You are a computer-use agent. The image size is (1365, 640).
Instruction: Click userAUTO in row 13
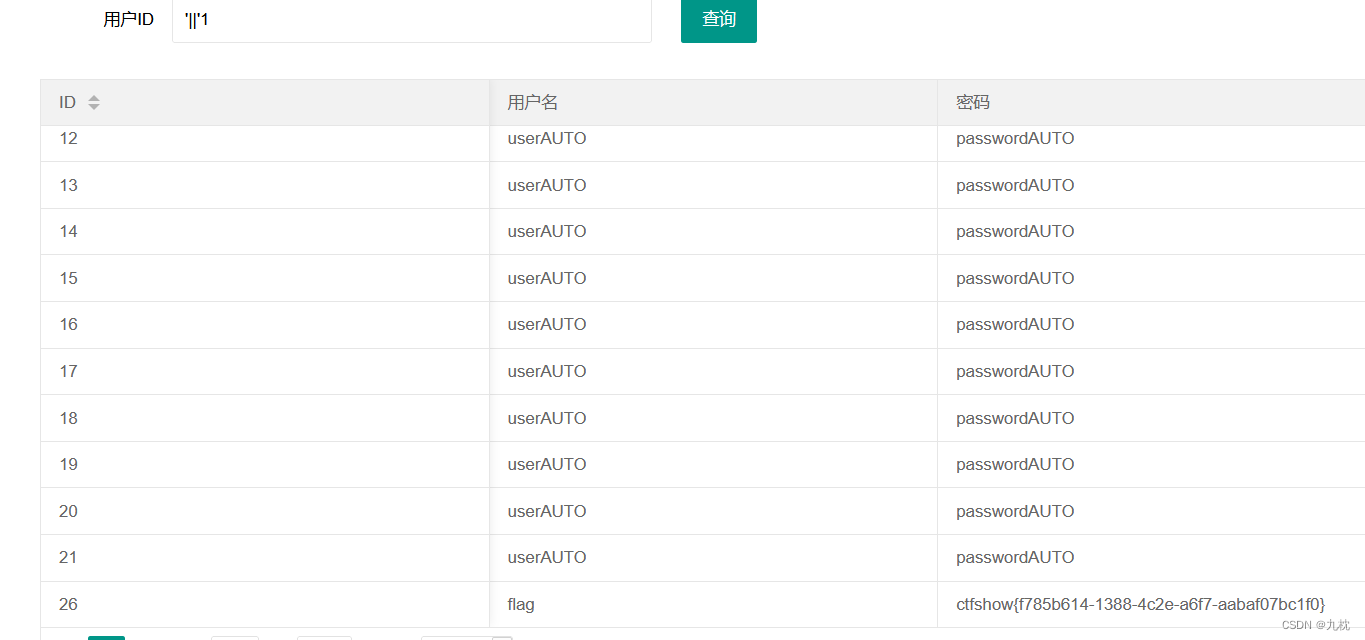[547, 185]
